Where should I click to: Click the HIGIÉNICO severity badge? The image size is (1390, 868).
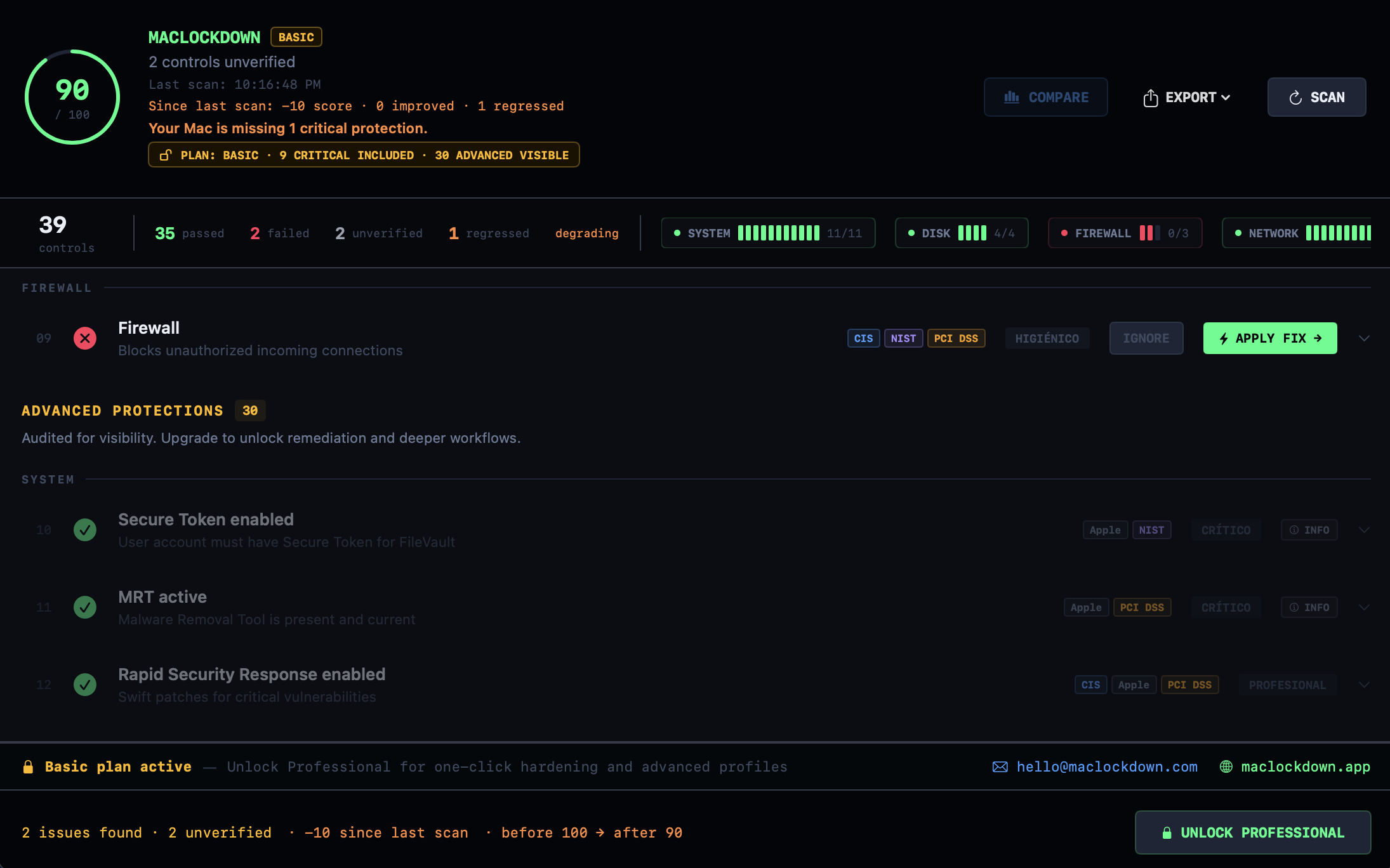point(1047,338)
